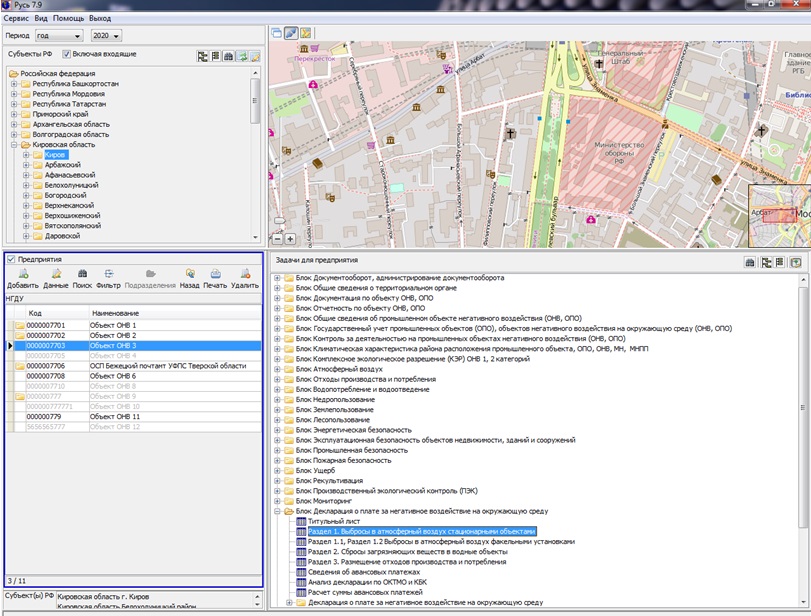Click the Добавить (Add) enterprise icon

pos(22,274)
